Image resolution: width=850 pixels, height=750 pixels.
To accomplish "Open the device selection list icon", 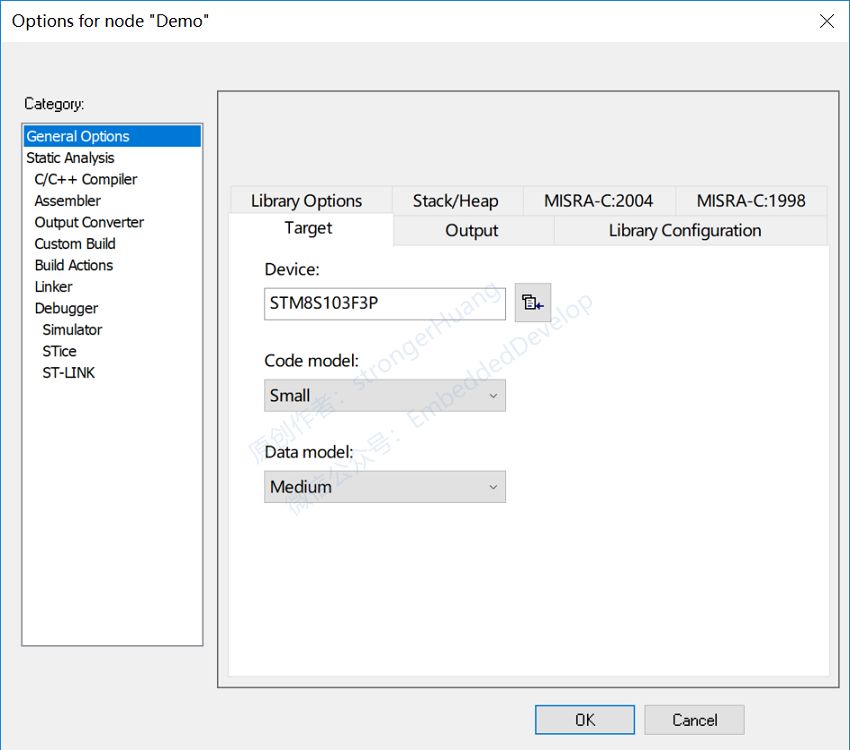I will coord(532,302).
